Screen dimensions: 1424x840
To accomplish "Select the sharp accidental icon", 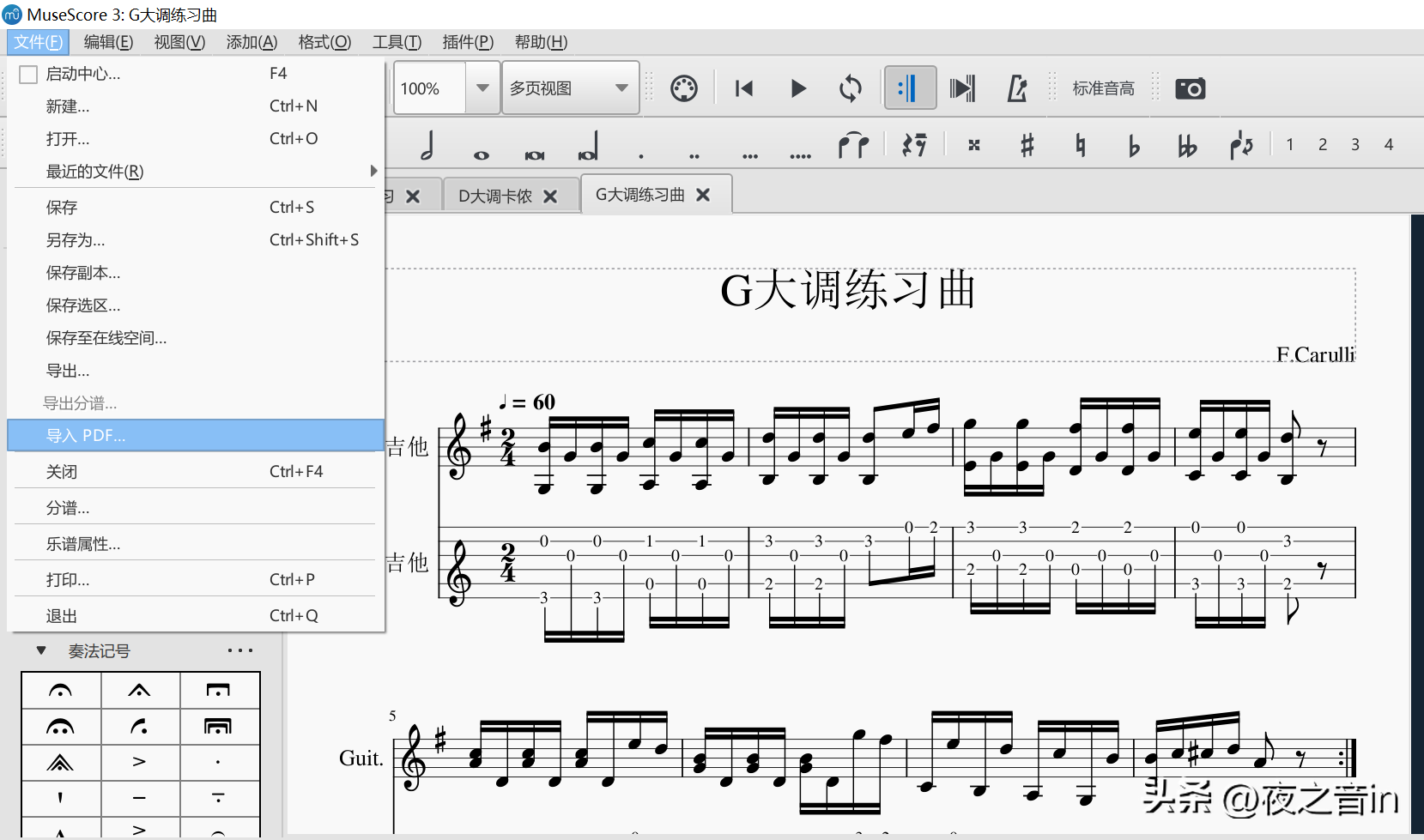I will click(x=1027, y=145).
